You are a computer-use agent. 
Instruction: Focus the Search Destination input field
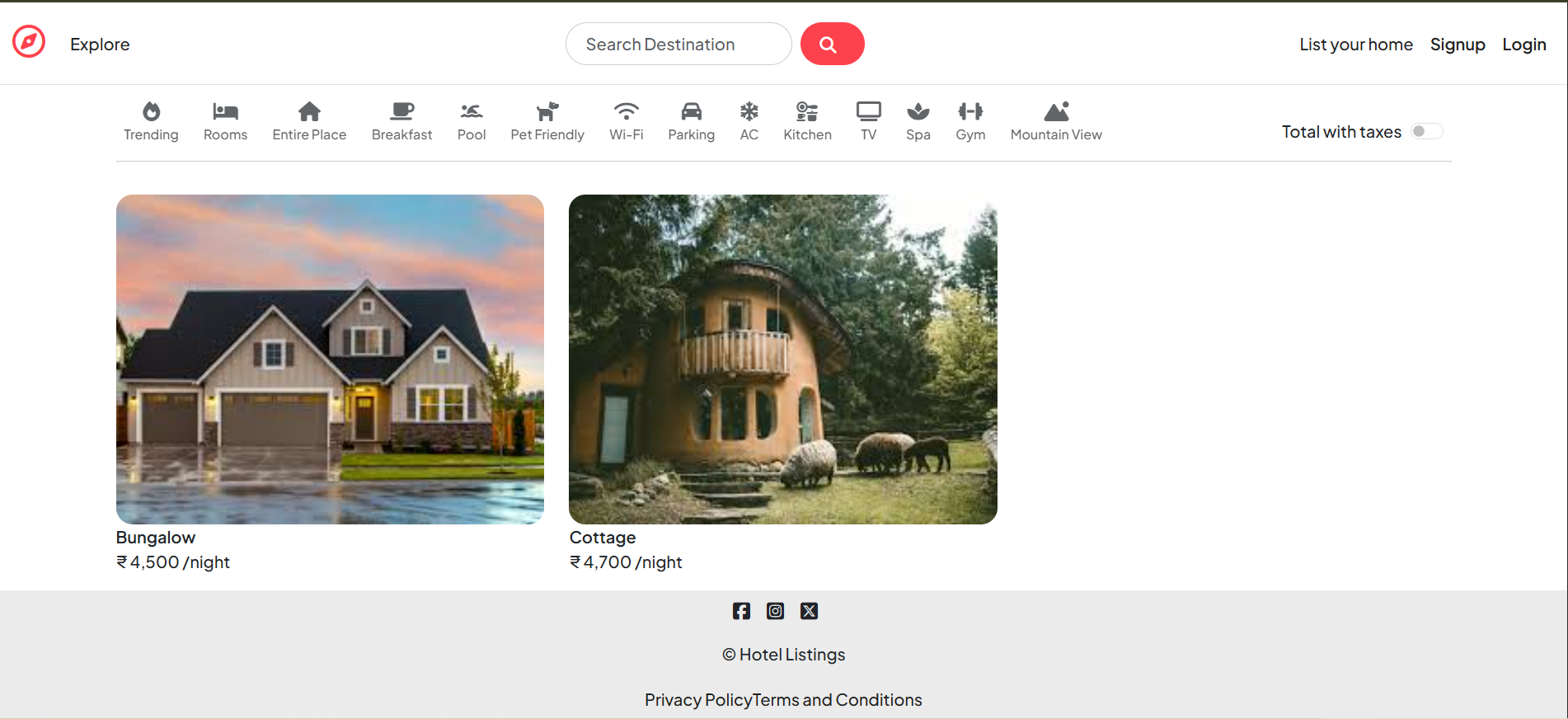pyautogui.click(x=678, y=44)
